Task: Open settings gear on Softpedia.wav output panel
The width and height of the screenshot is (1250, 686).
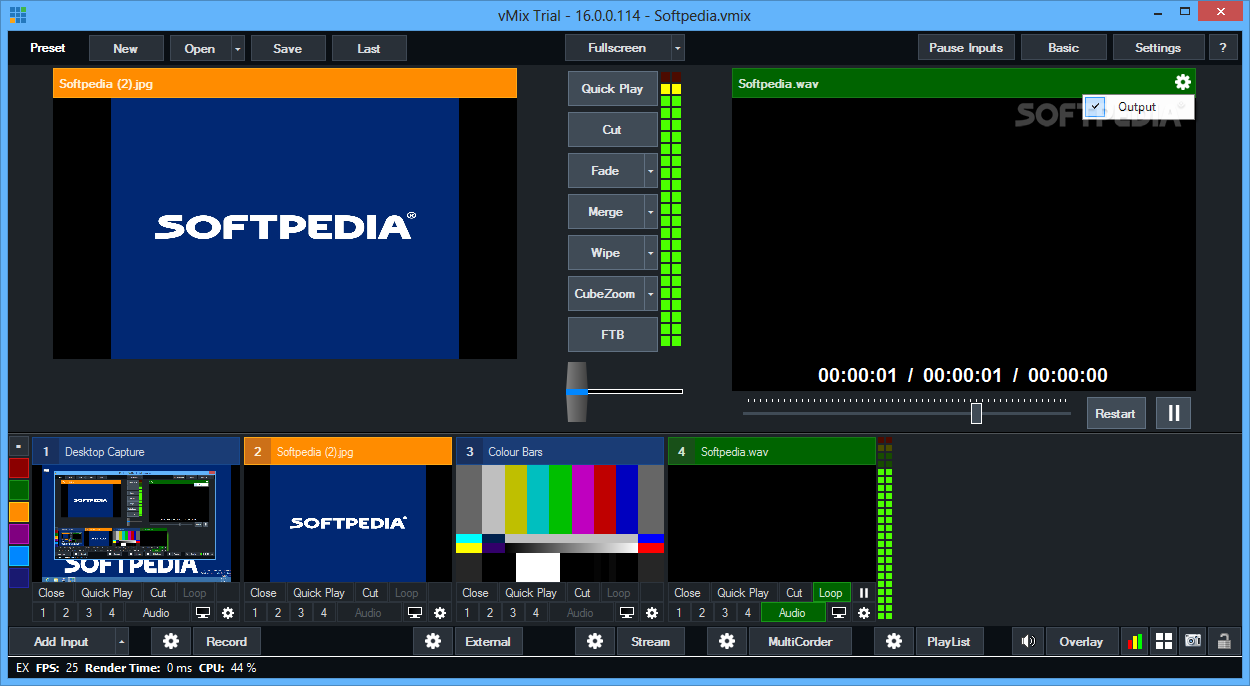Action: 1182,83
